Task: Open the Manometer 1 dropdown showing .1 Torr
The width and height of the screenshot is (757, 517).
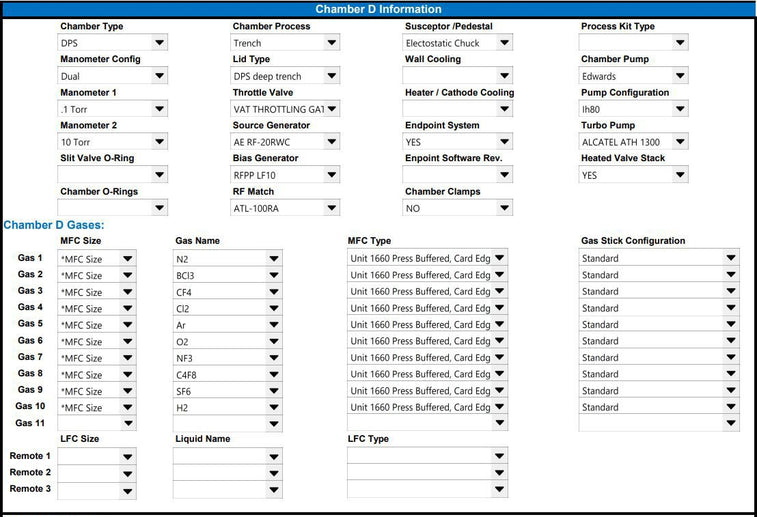Action: pos(112,109)
